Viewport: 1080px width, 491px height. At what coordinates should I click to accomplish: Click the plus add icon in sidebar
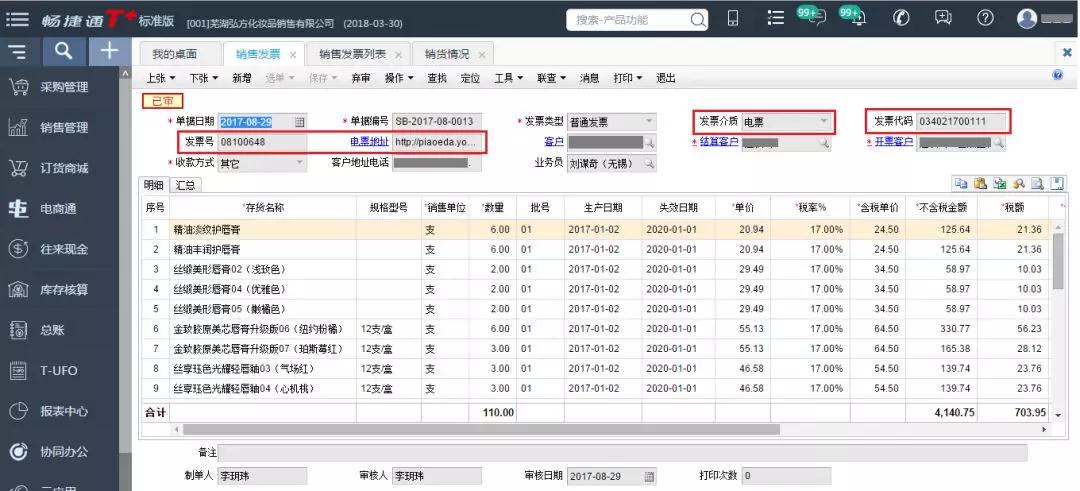(109, 51)
